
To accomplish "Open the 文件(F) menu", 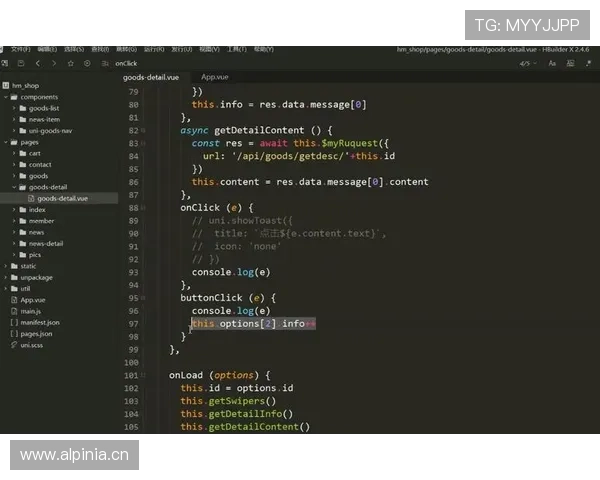I will point(20,48).
